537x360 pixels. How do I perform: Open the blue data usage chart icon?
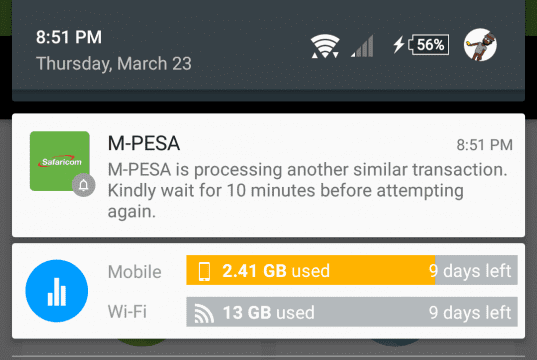(x=57, y=291)
